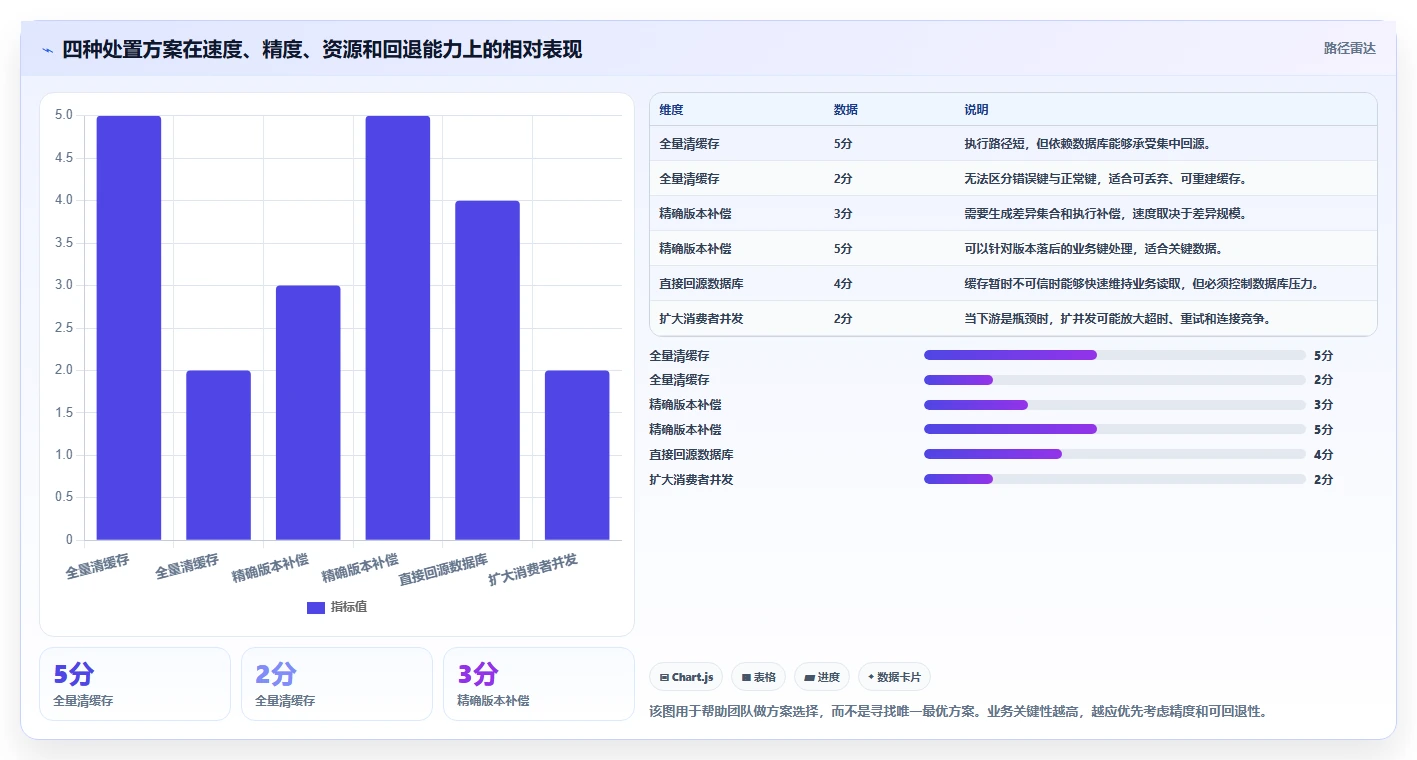Open the 5分 全量清缓存 data card
1417x760 pixels.
[135, 684]
